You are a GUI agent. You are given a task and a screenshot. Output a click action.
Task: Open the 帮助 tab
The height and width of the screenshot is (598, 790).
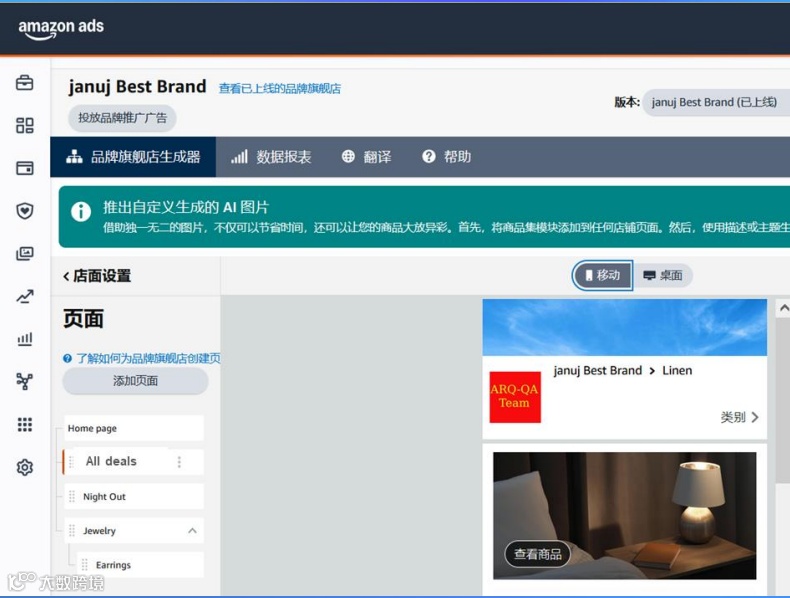[446, 157]
